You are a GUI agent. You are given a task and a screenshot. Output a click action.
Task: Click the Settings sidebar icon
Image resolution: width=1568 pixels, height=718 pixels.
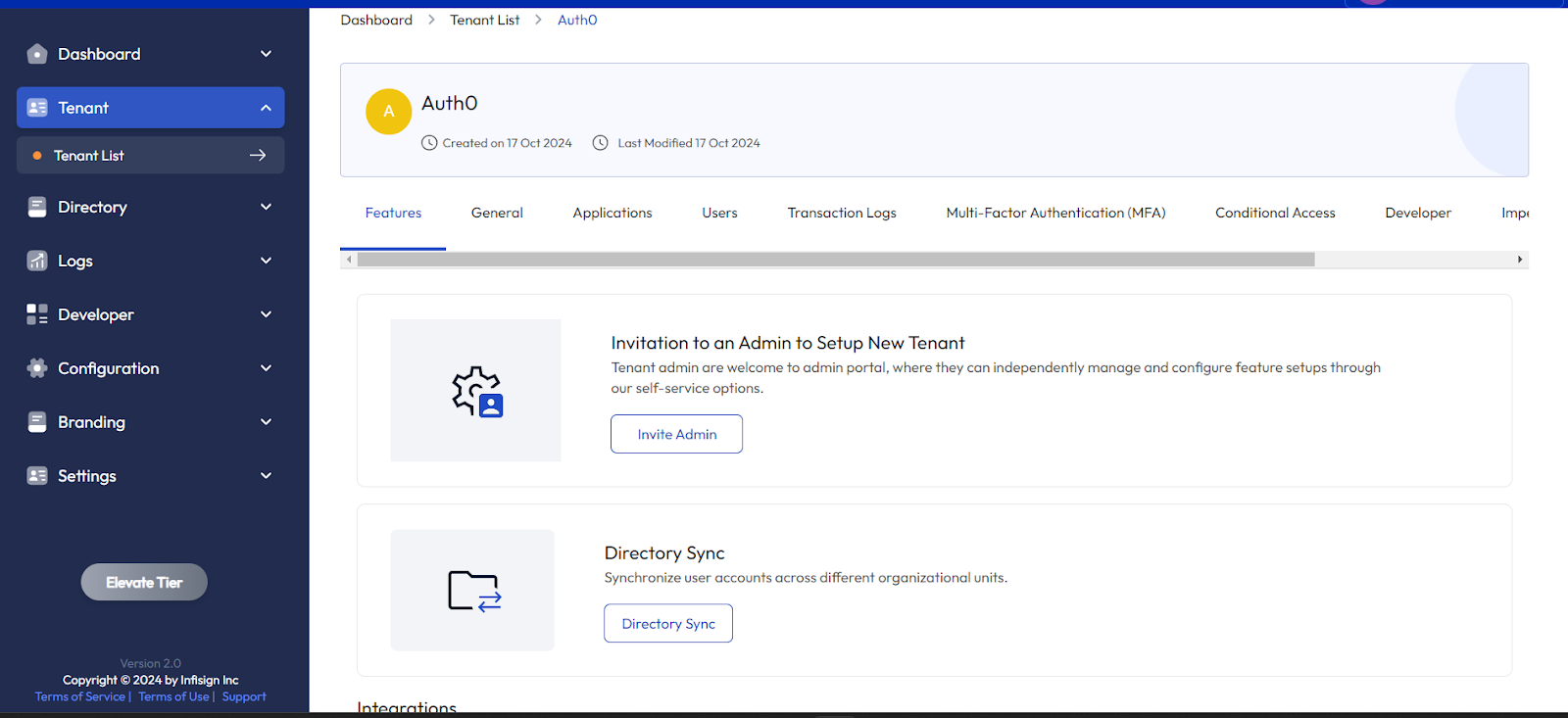(37, 476)
